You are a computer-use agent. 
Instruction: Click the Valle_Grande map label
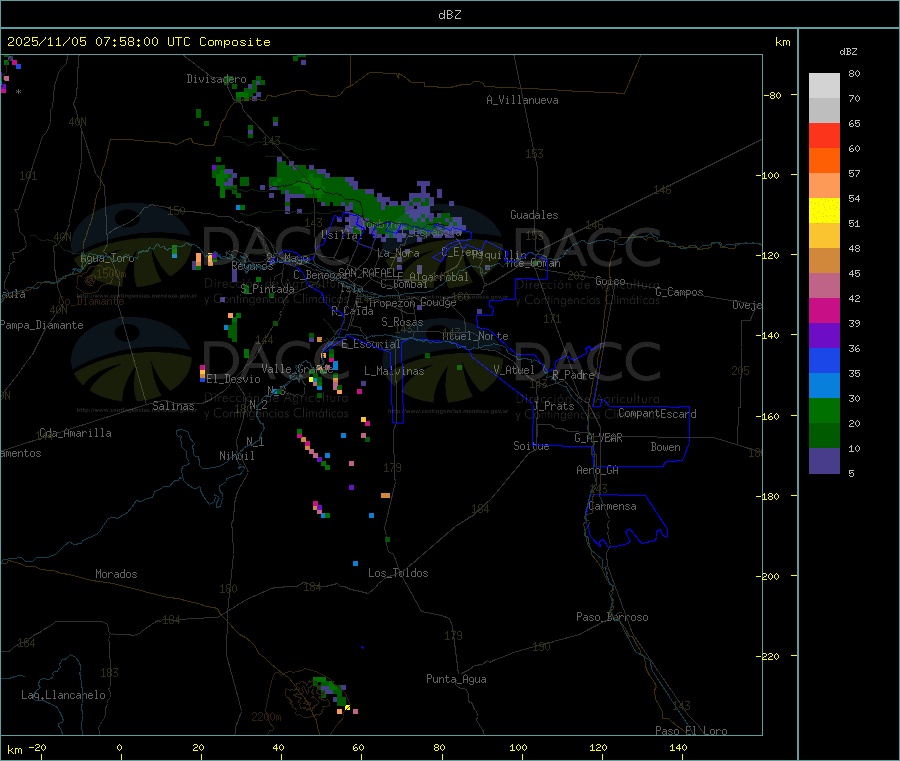coord(297,369)
